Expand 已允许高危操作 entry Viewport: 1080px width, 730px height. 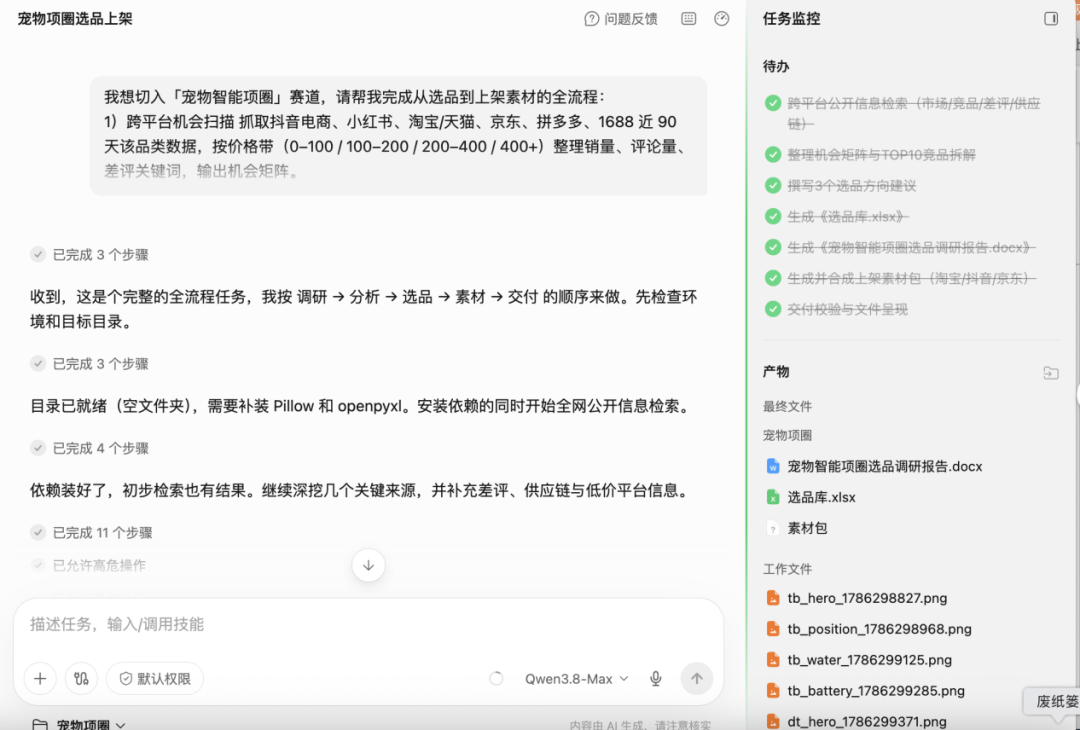[x=88, y=565]
